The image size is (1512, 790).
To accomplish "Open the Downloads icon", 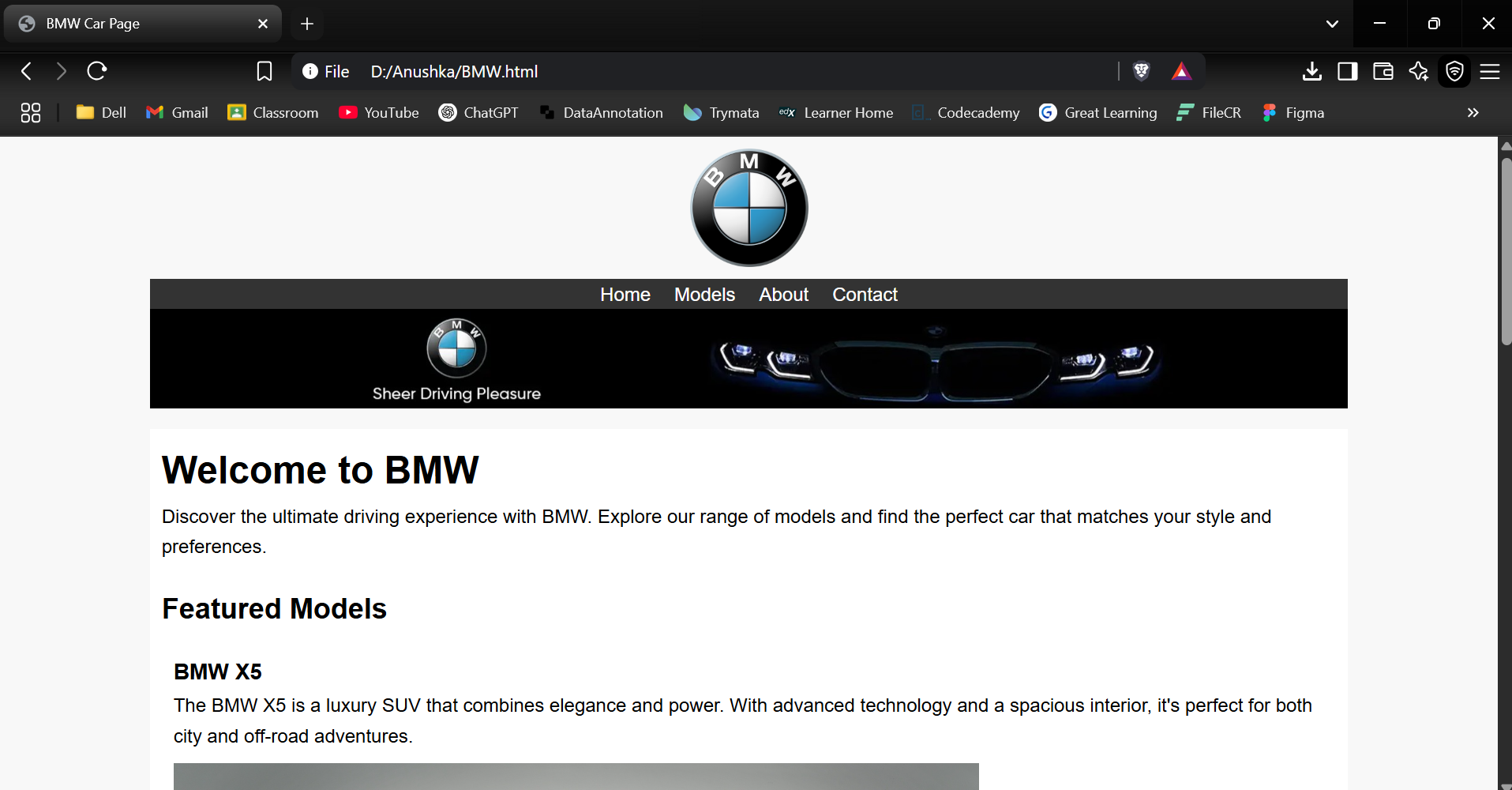I will [x=1311, y=71].
